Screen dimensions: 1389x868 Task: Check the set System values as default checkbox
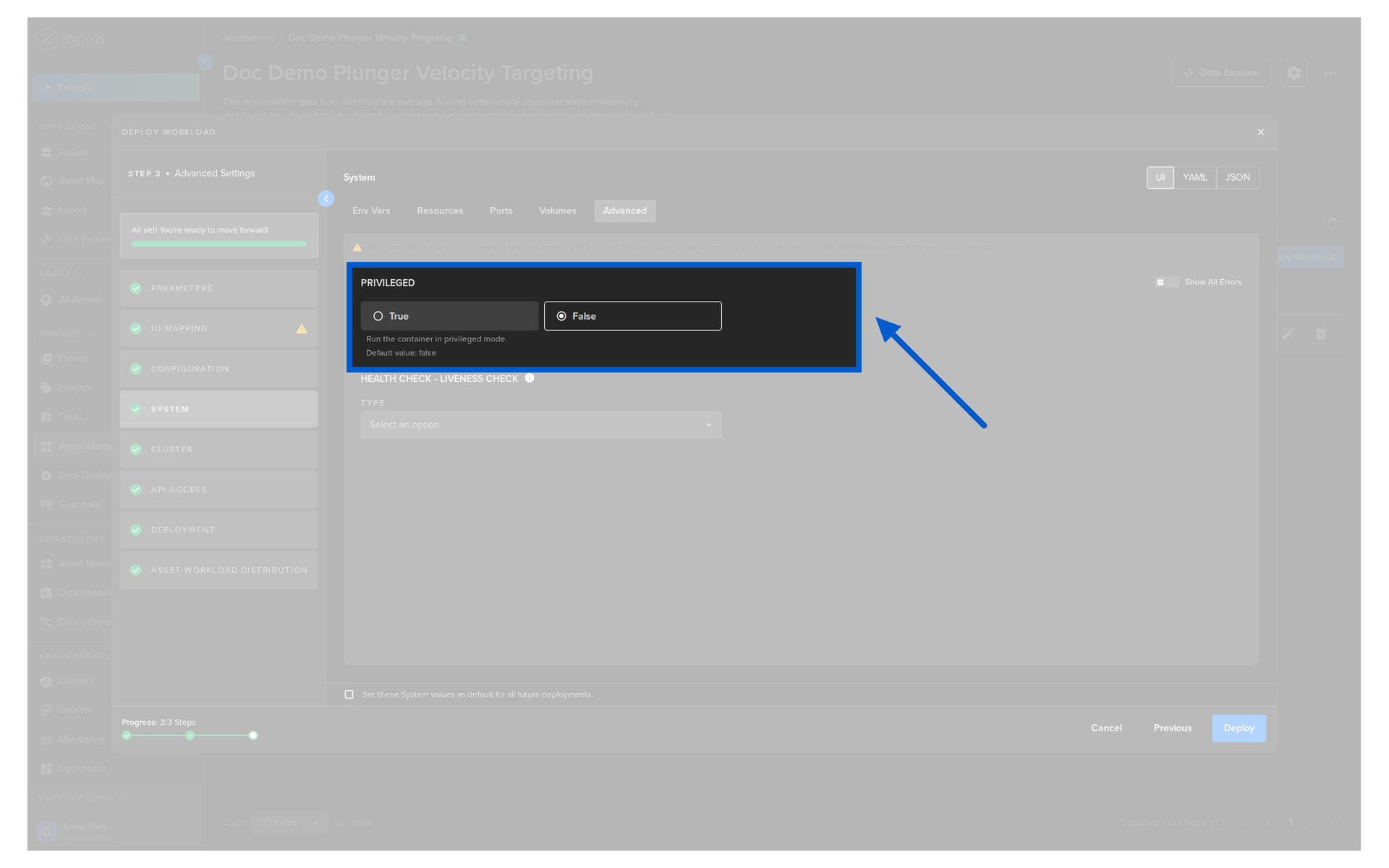349,694
